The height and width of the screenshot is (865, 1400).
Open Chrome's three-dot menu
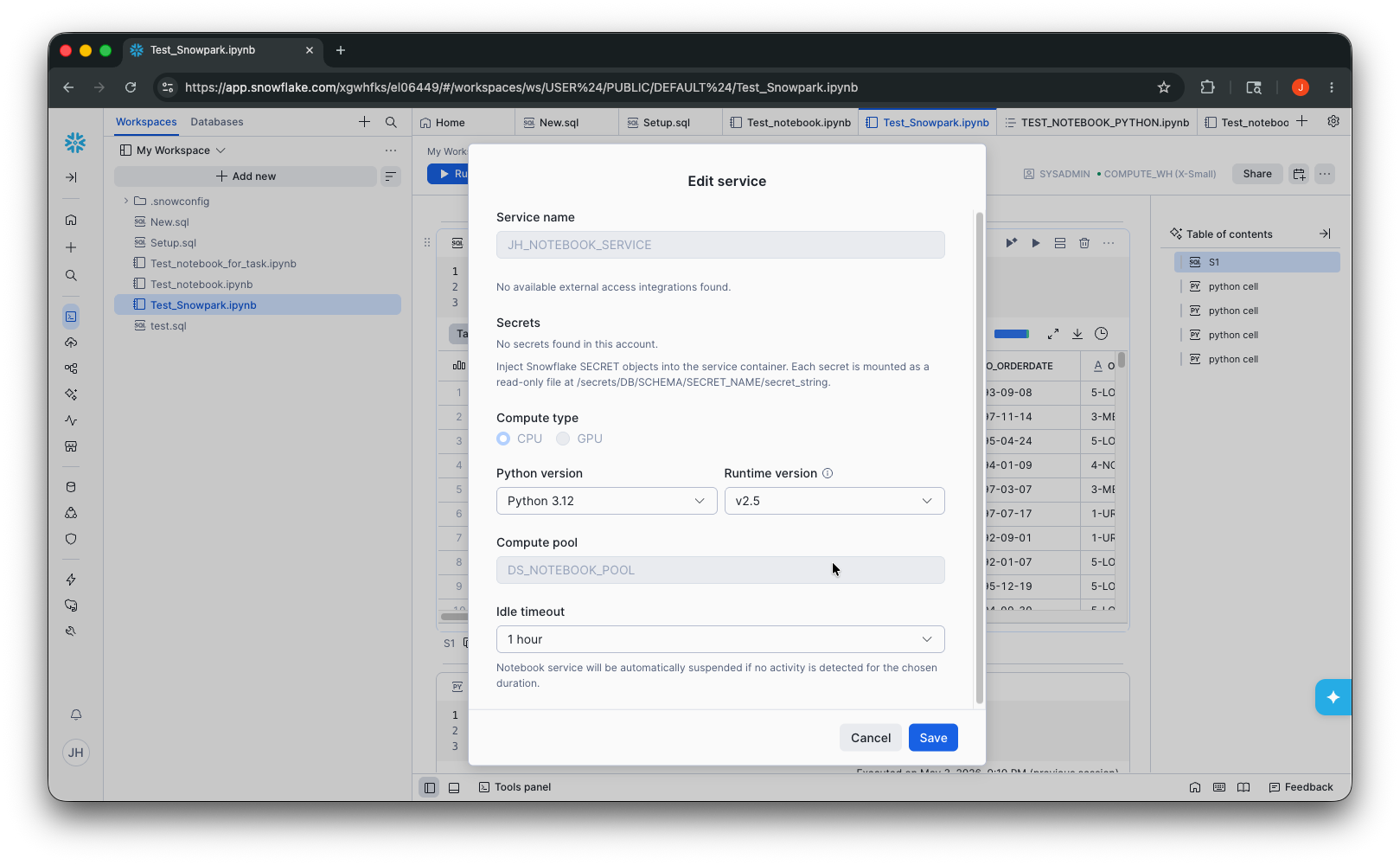(x=1332, y=87)
